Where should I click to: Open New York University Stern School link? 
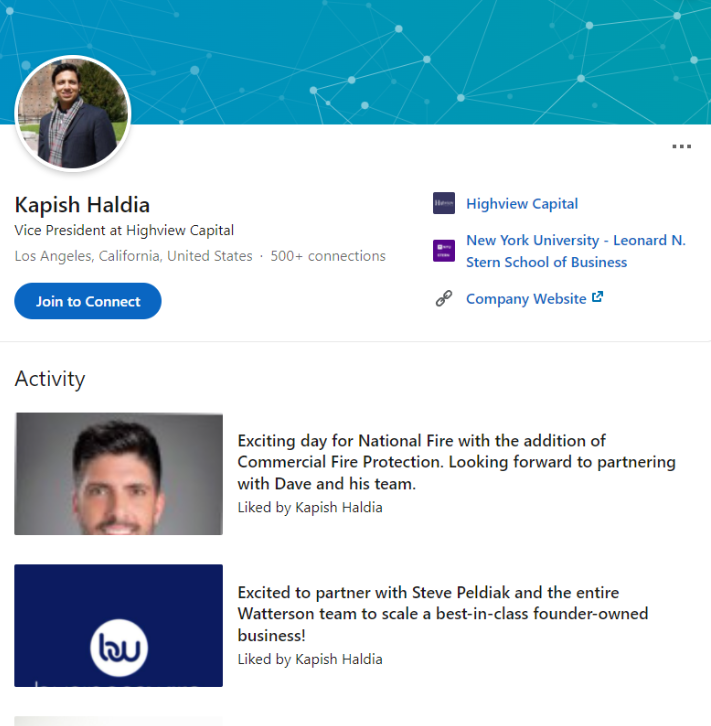point(576,251)
